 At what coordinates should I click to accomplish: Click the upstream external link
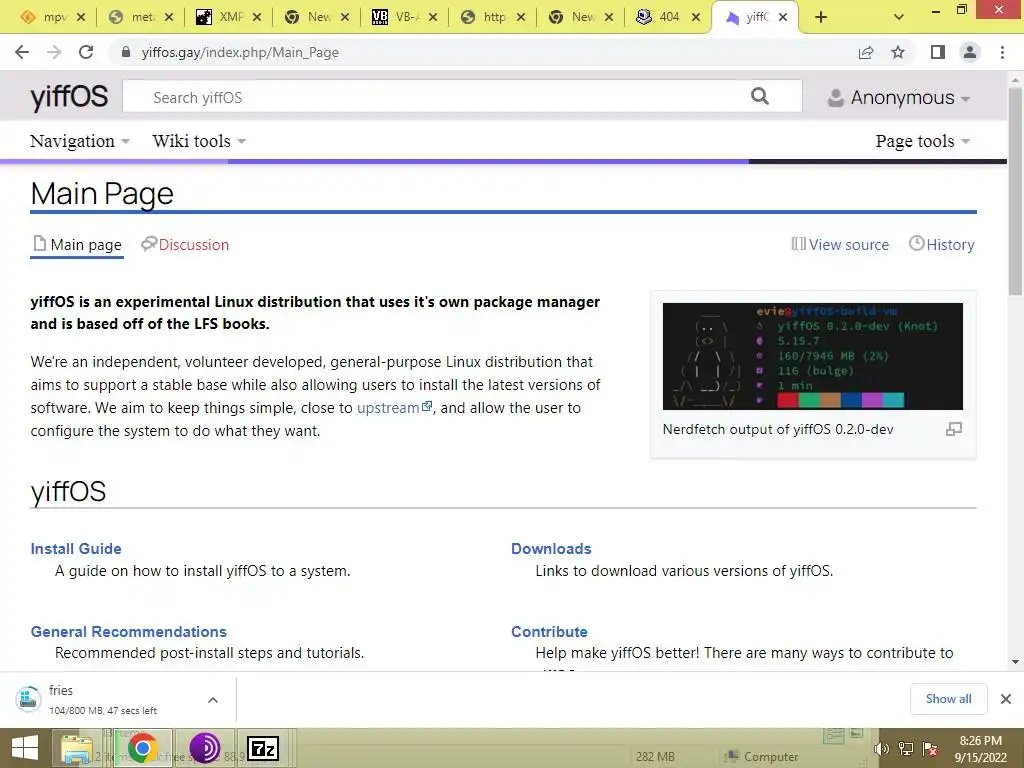pos(394,408)
